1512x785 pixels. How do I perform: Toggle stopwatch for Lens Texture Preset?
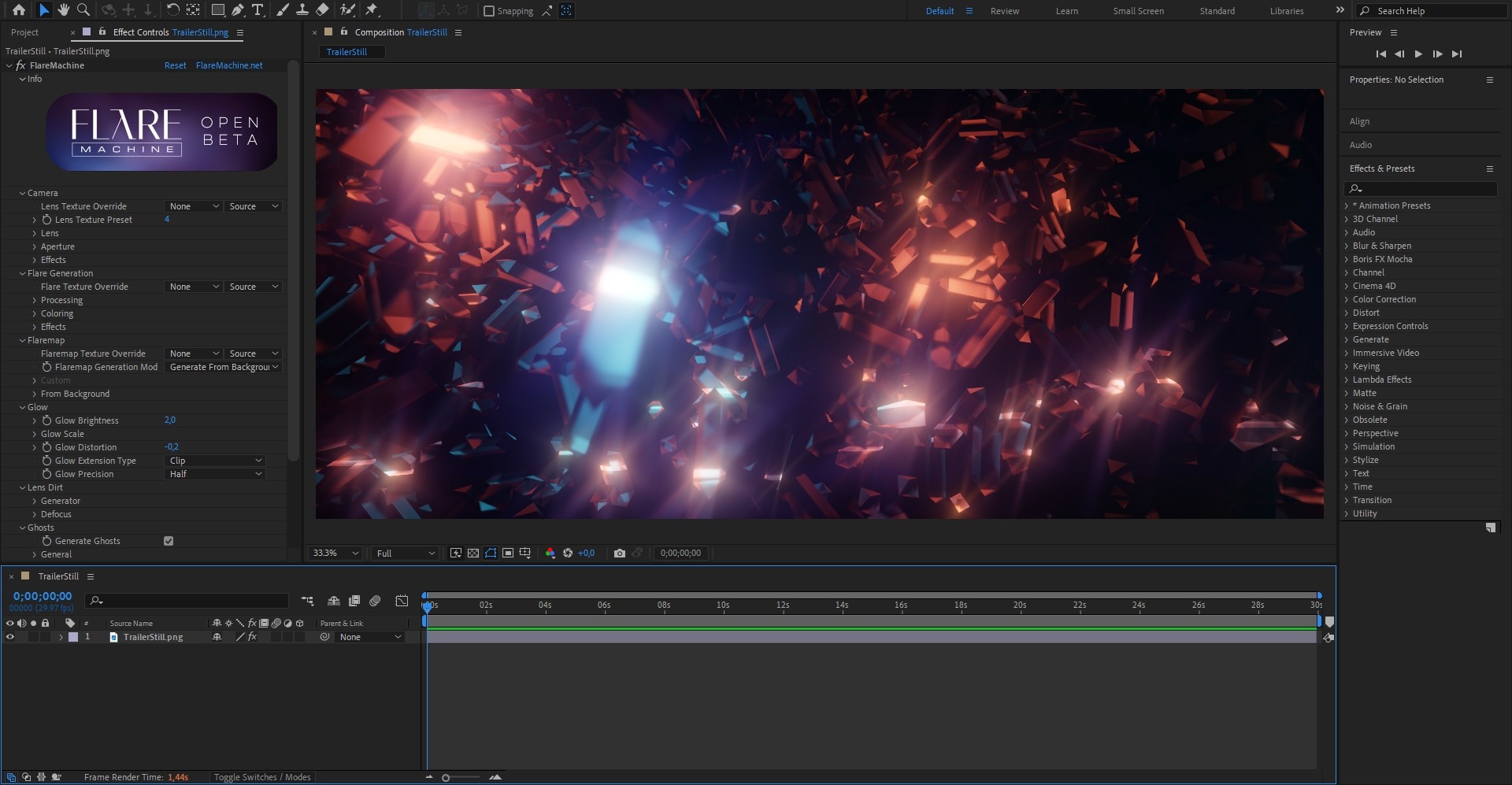click(47, 220)
